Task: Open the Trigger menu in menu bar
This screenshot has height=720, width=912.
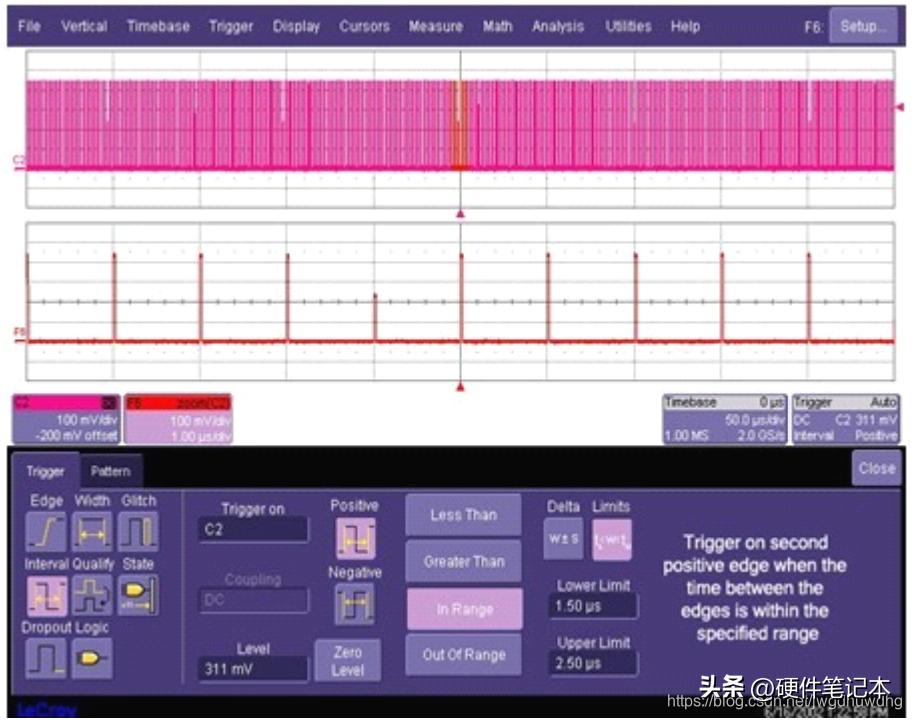Action: pos(231,26)
